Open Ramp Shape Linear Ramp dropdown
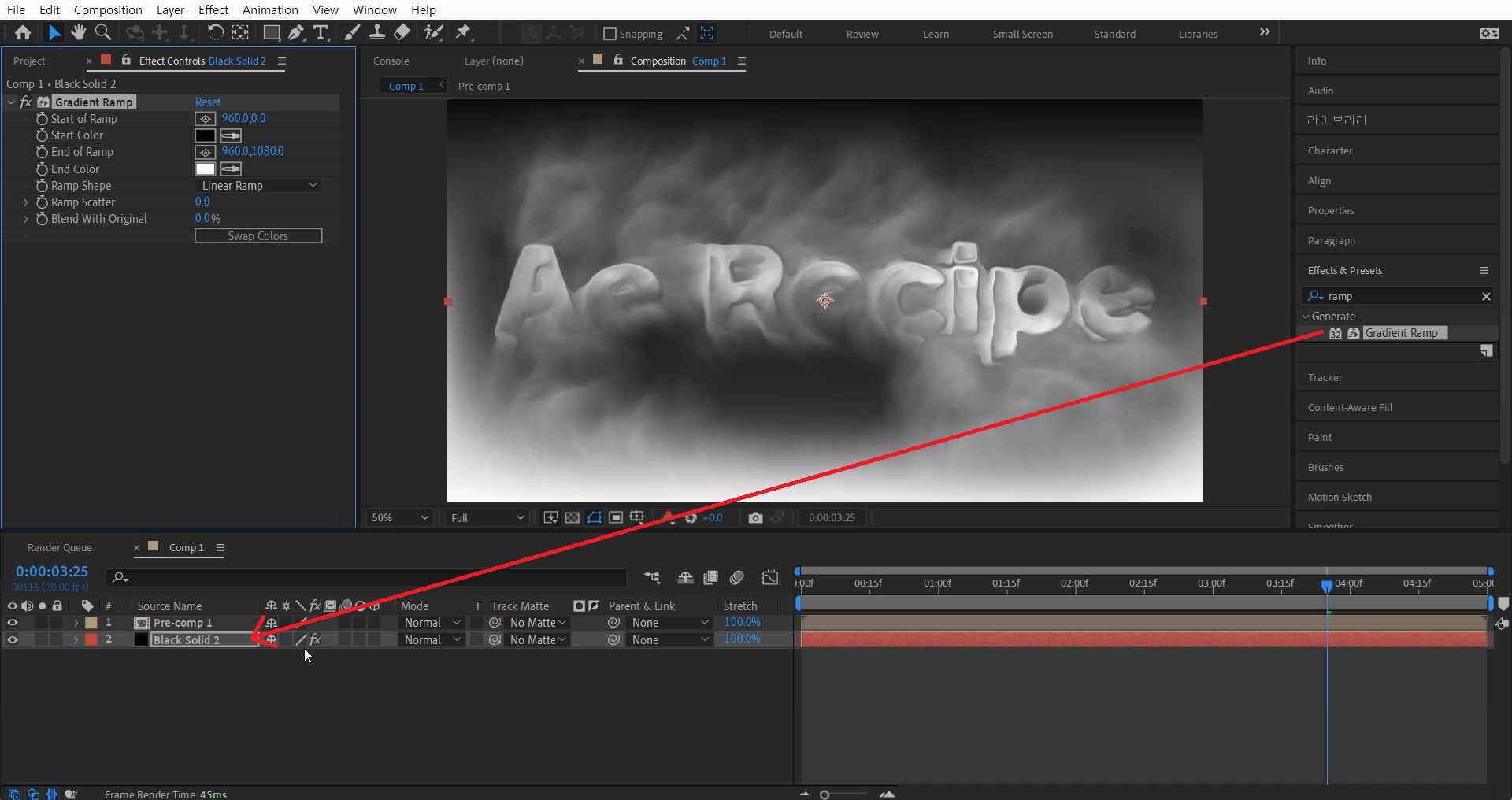The width and height of the screenshot is (1512, 800). click(258, 186)
